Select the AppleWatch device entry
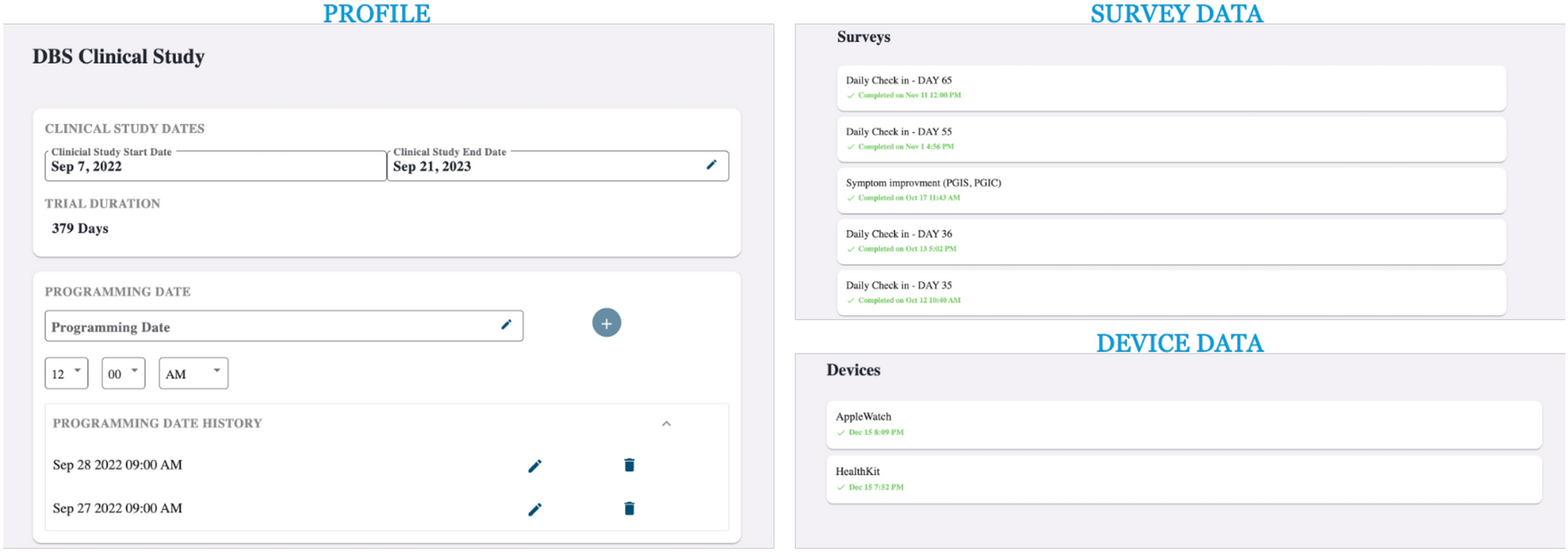The width and height of the screenshot is (1568, 552). [x=1183, y=424]
